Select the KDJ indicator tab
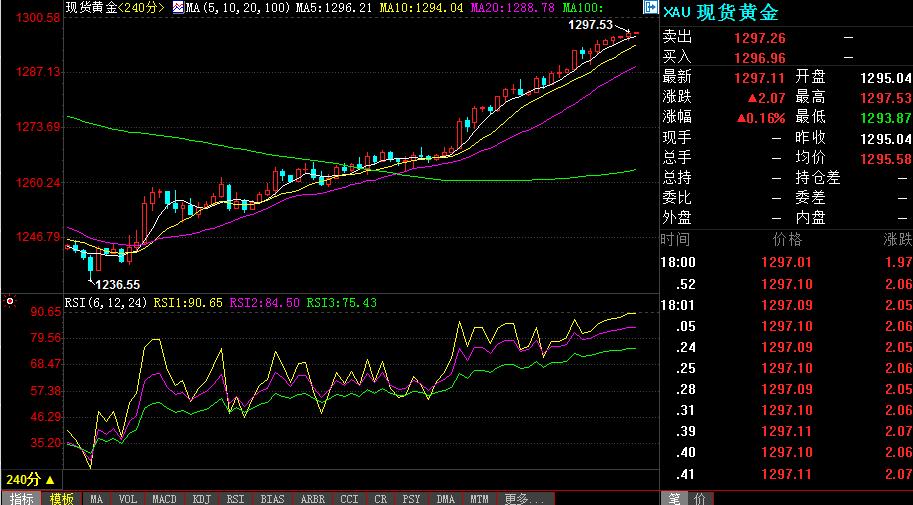The image size is (913, 505). tap(201, 499)
